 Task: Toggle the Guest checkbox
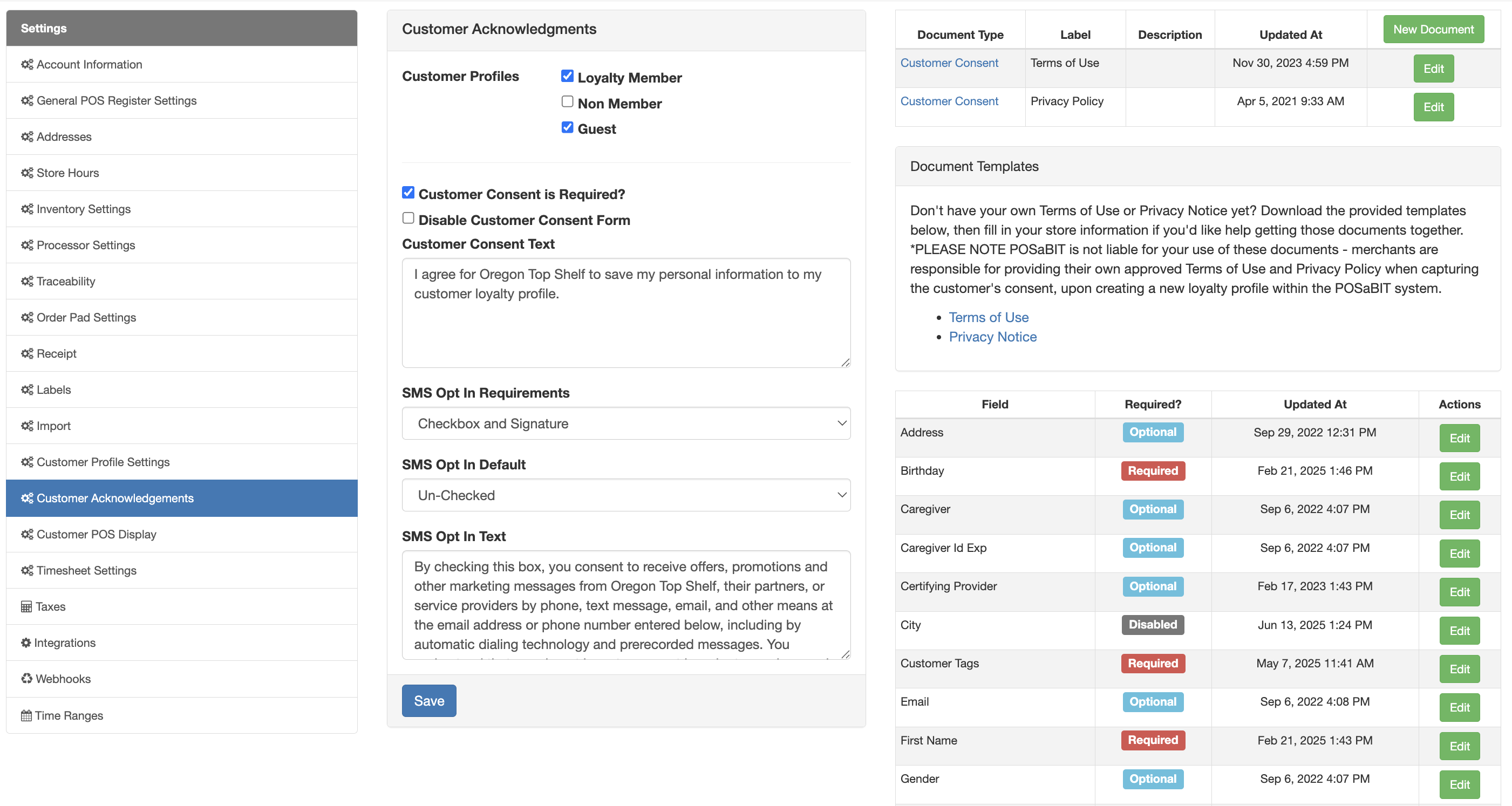(x=567, y=127)
